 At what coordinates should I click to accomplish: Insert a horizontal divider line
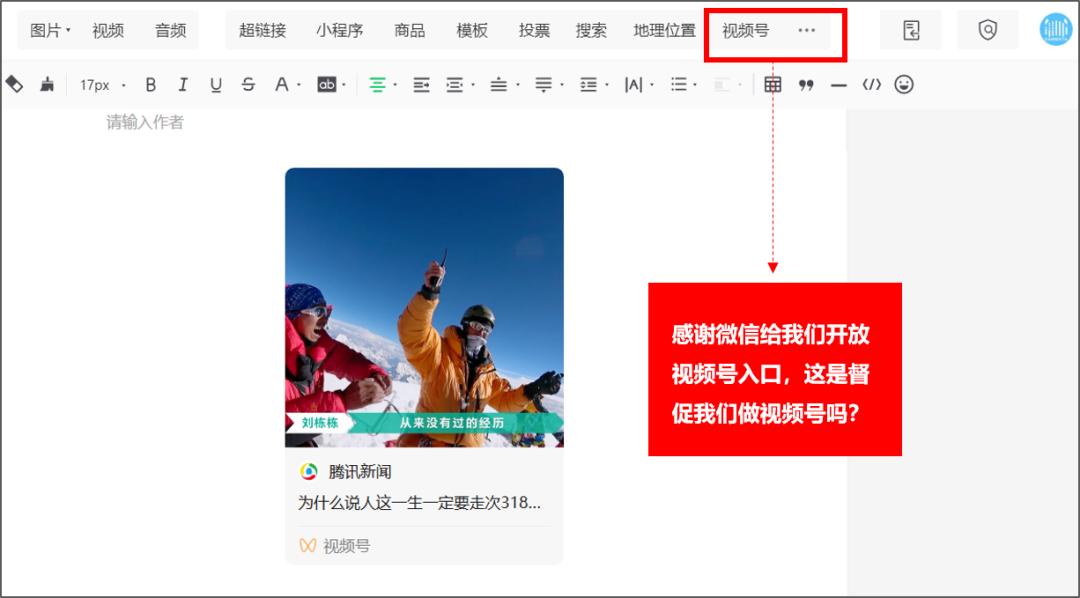click(838, 85)
